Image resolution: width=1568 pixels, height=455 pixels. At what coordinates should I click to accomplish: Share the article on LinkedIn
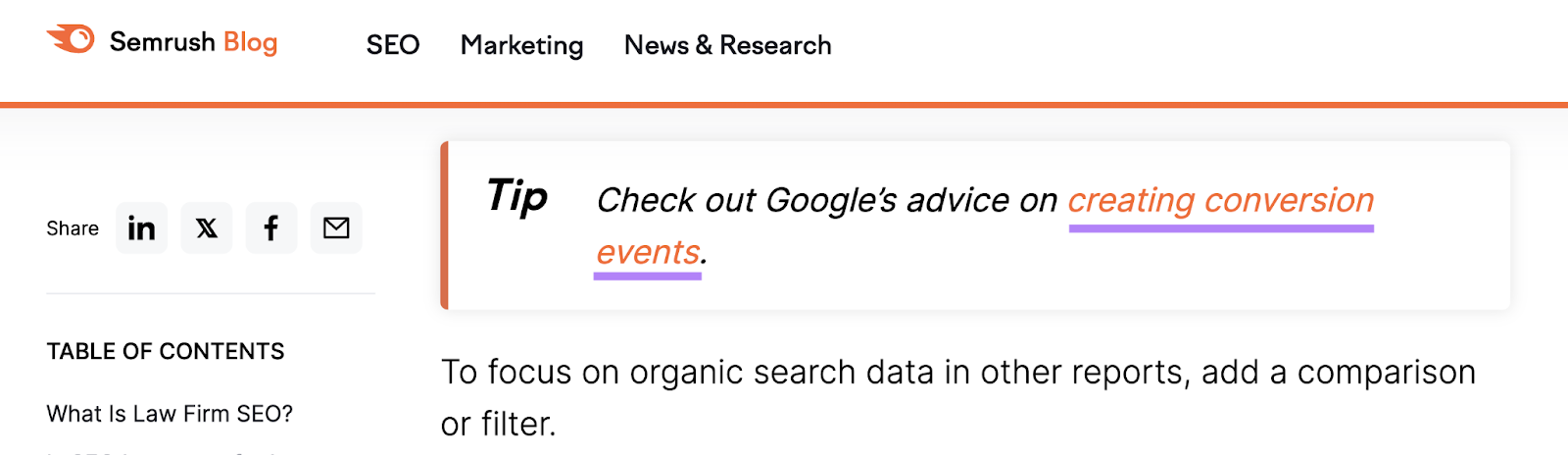point(141,228)
